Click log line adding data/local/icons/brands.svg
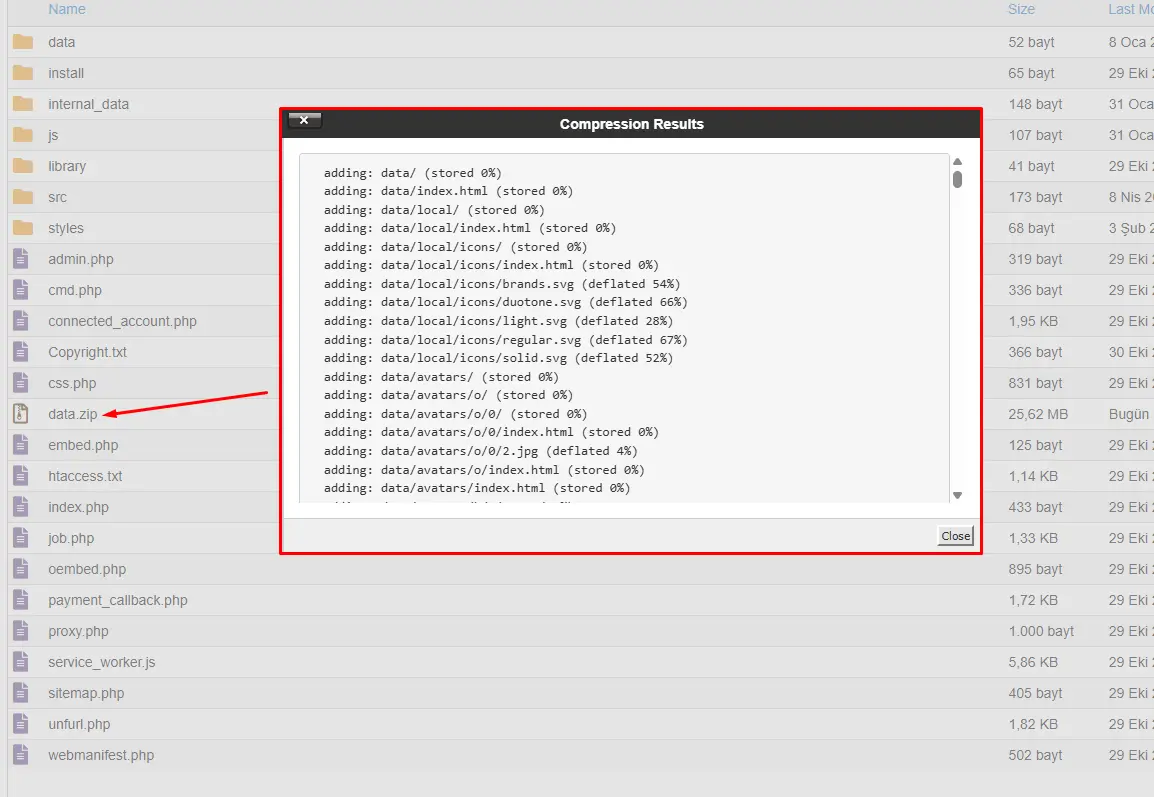This screenshot has height=797, width=1154. pos(502,283)
